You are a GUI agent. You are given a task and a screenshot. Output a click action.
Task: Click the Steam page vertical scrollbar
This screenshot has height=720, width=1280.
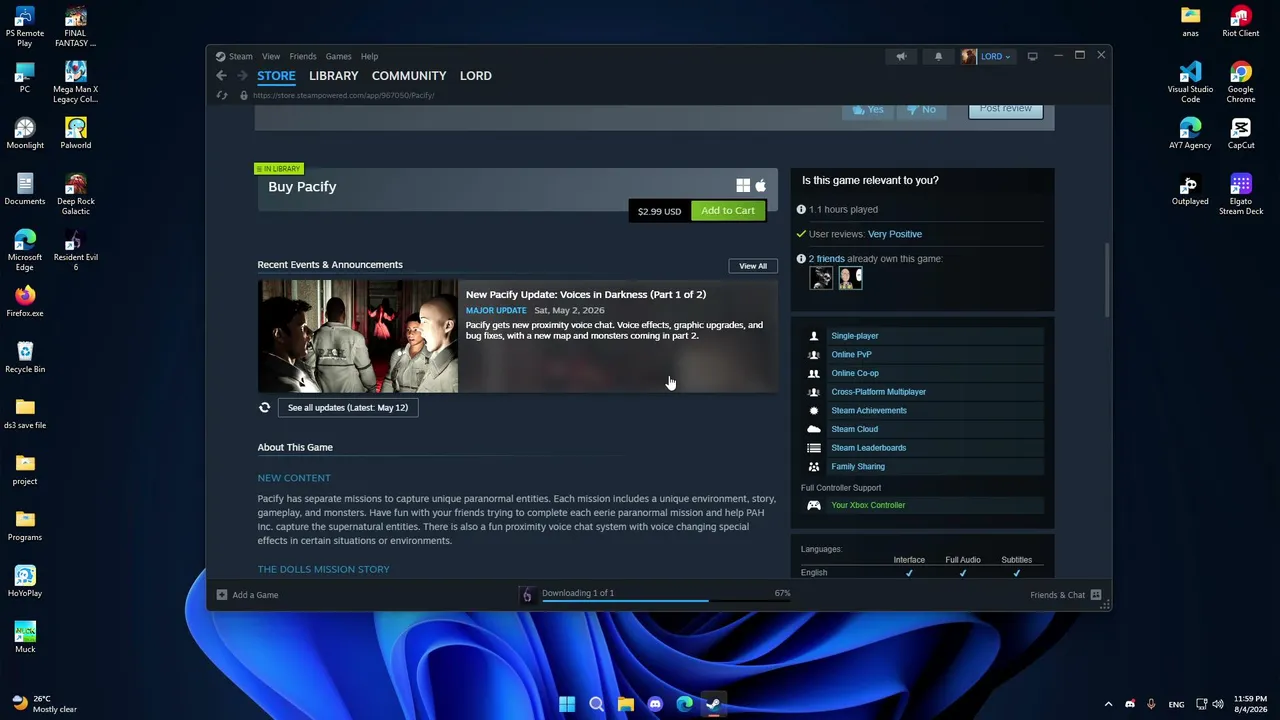click(x=1106, y=281)
